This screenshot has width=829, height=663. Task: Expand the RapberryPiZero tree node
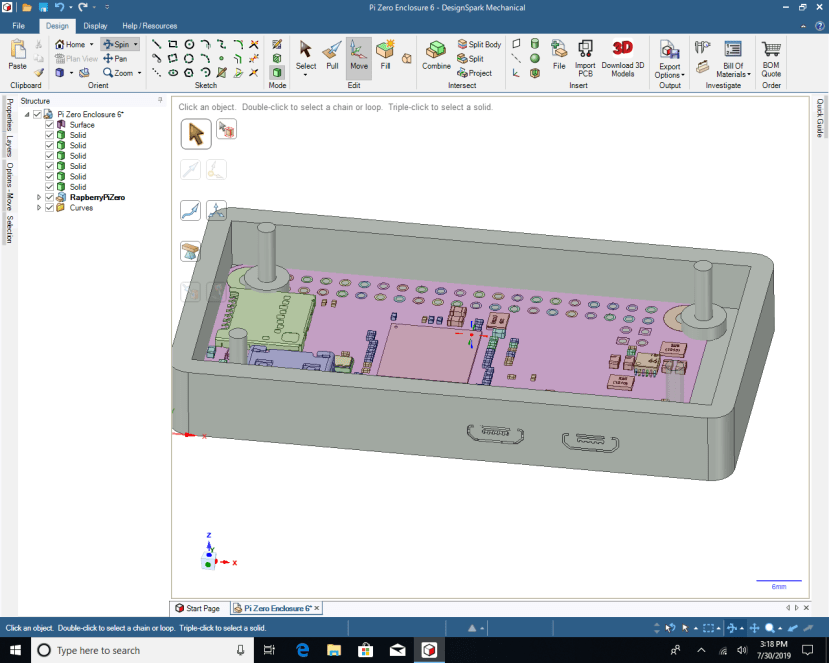(39, 197)
